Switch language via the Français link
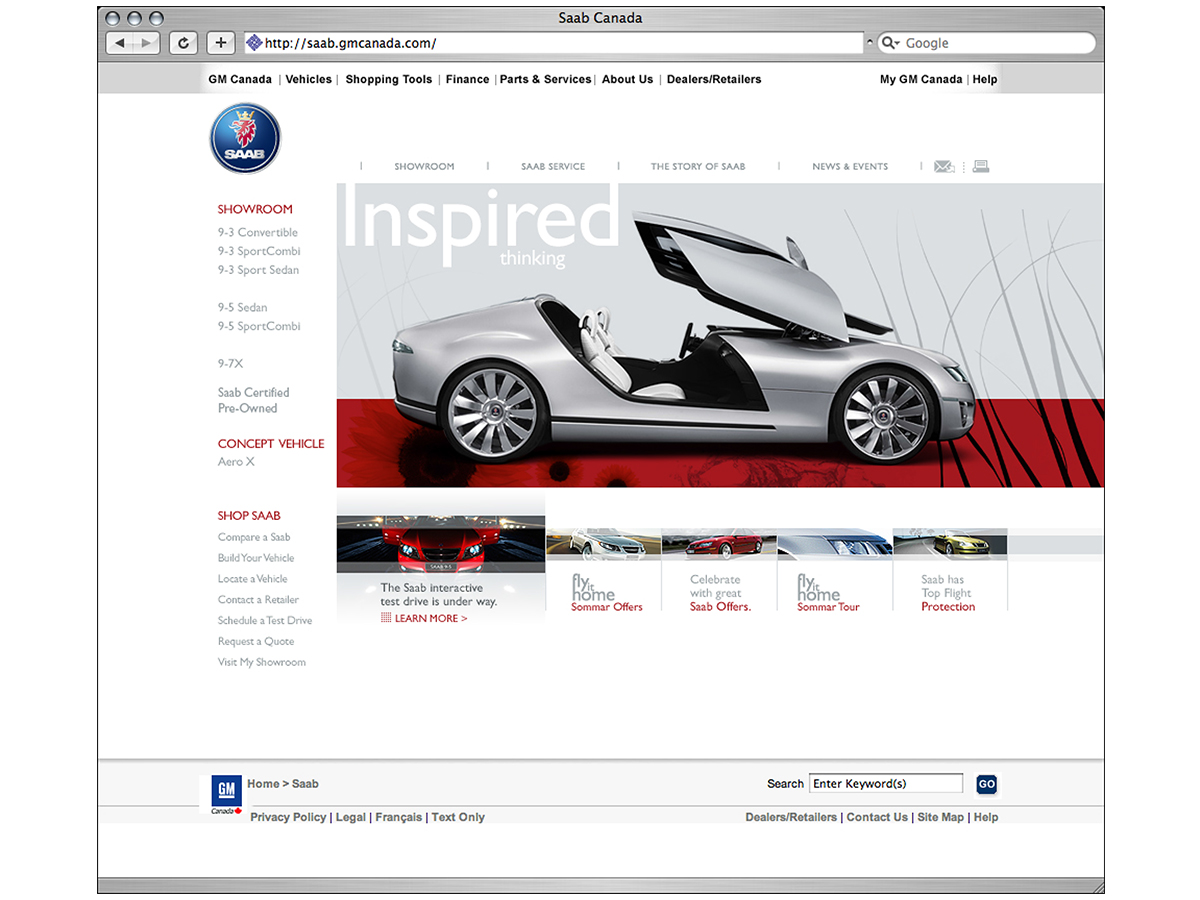The height and width of the screenshot is (900, 1200). 399,818
